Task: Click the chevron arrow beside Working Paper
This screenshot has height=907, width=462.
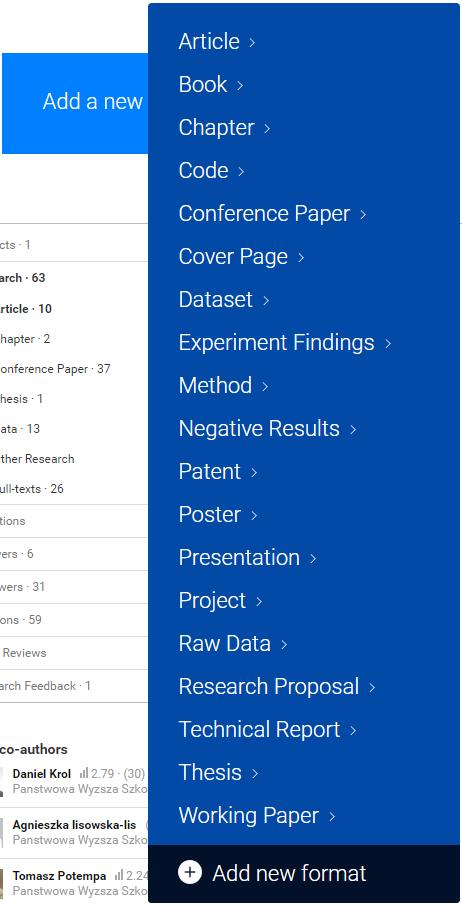Action: (332, 816)
